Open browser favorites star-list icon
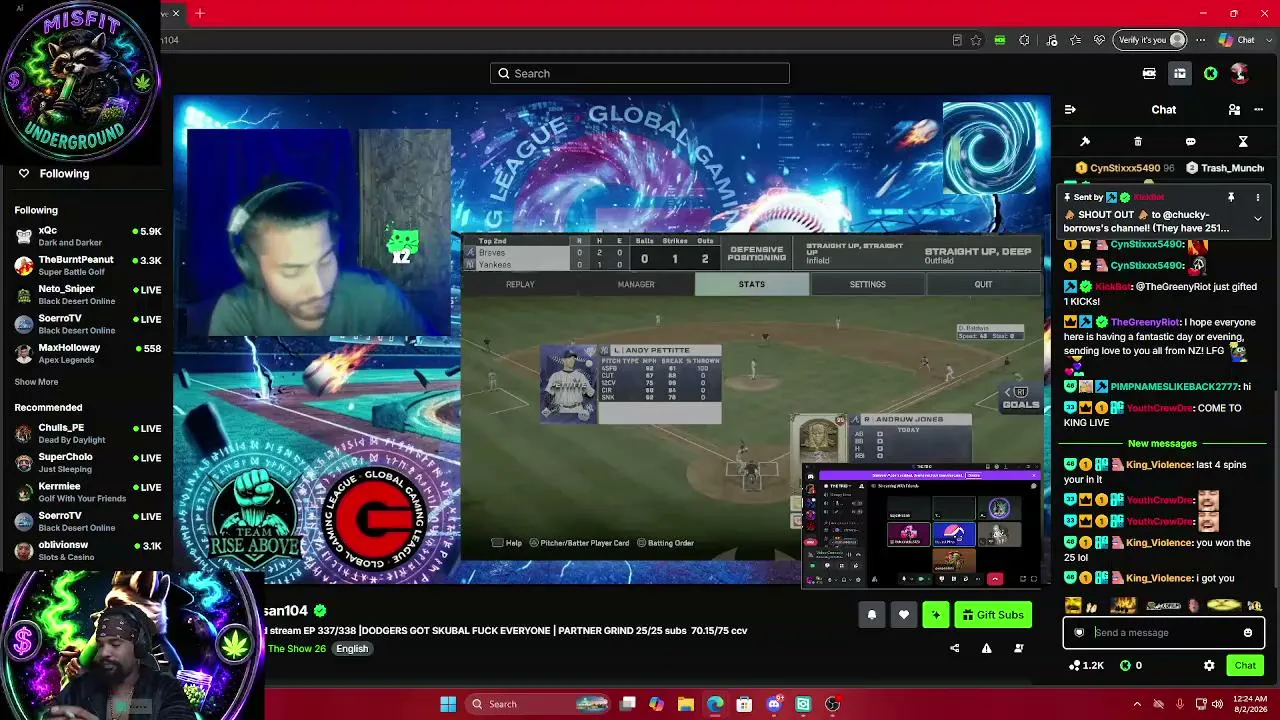Screen dimensions: 1280x720 [x=1076, y=40]
